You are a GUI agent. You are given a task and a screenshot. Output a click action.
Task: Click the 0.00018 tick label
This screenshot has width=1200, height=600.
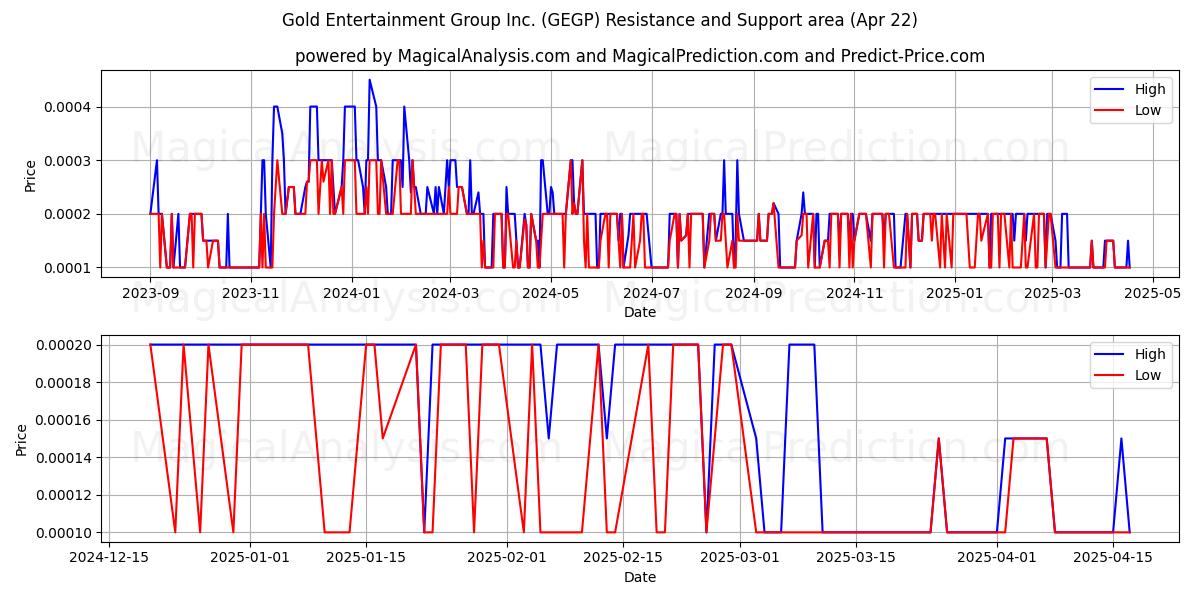(x=66, y=383)
